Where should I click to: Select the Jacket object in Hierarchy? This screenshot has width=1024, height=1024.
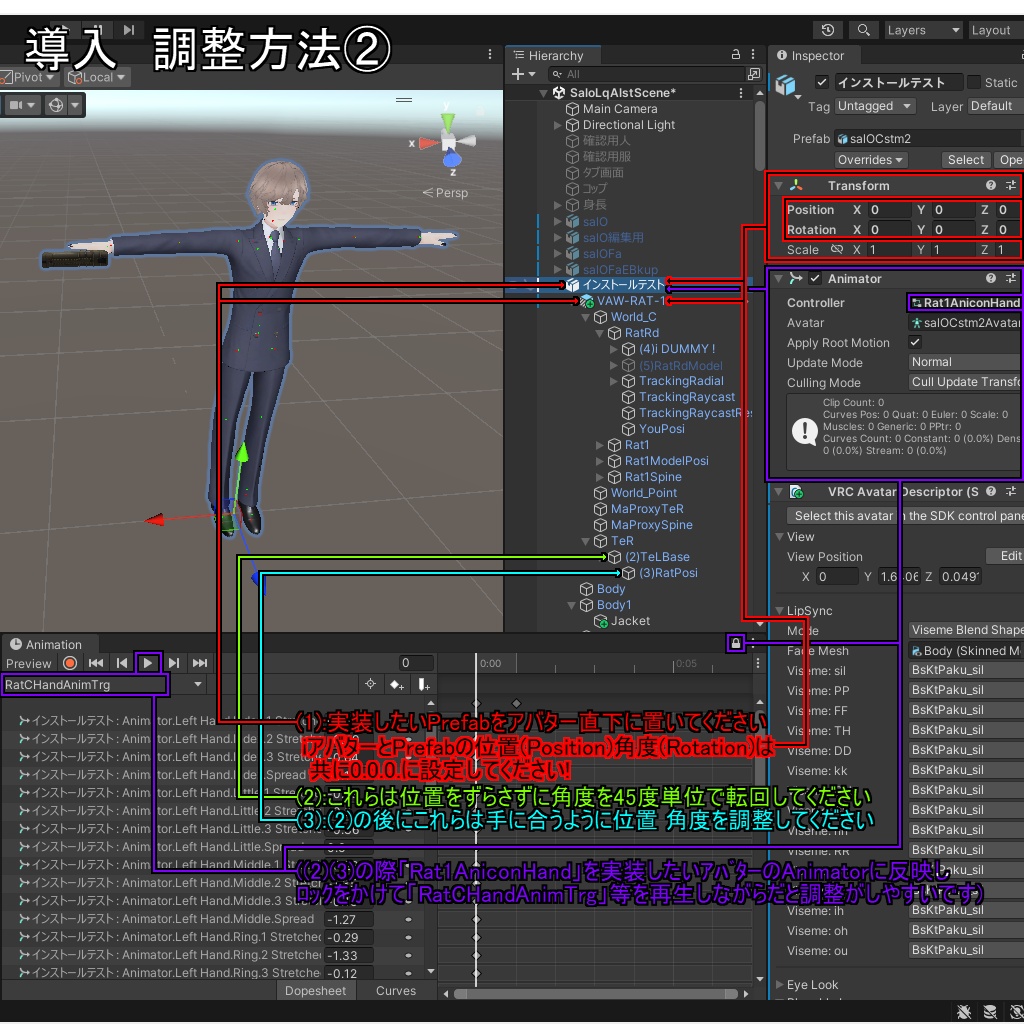click(x=630, y=621)
